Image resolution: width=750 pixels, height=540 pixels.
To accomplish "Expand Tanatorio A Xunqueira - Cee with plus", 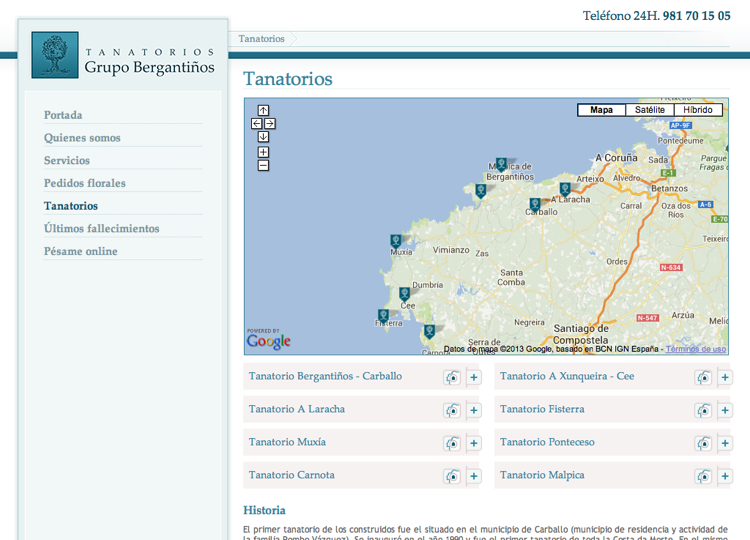I will click(725, 377).
